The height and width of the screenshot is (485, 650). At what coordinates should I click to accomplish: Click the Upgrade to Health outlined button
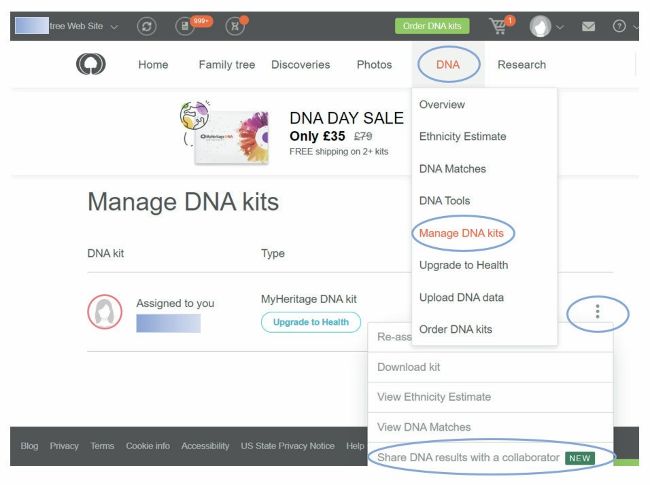click(x=311, y=322)
